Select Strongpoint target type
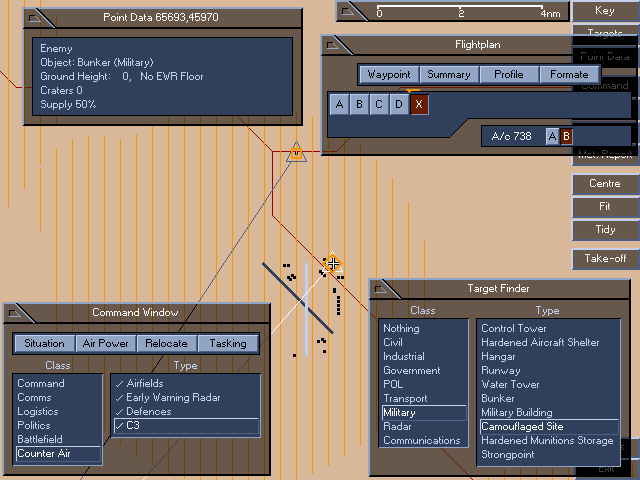The image size is (640, 480). click(549, 455)
